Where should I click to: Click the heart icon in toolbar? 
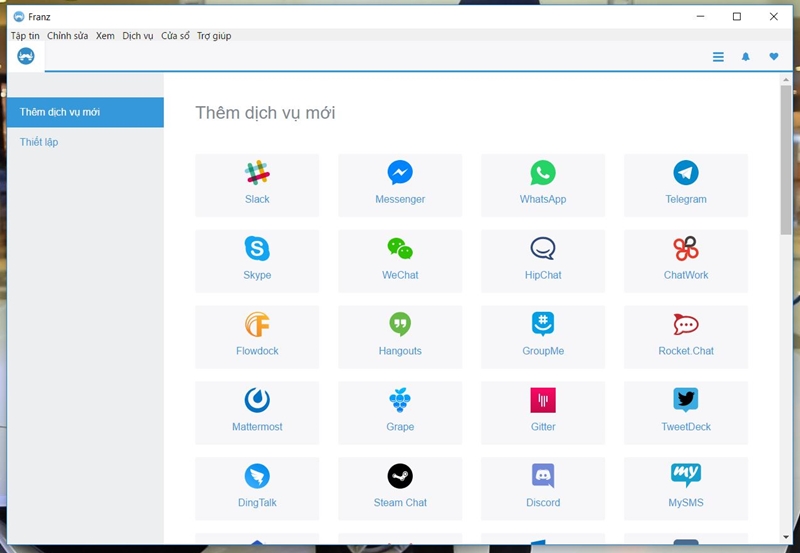tap(773, 56)
